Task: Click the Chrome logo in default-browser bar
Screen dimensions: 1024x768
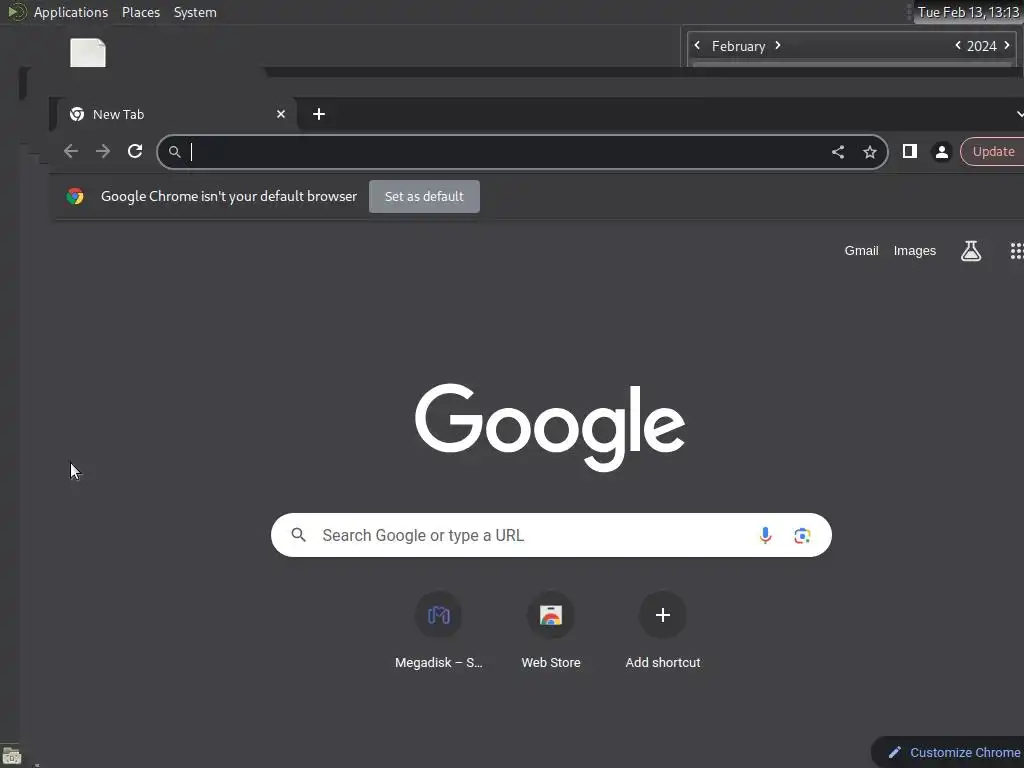Action: click(x=75, y=197)
